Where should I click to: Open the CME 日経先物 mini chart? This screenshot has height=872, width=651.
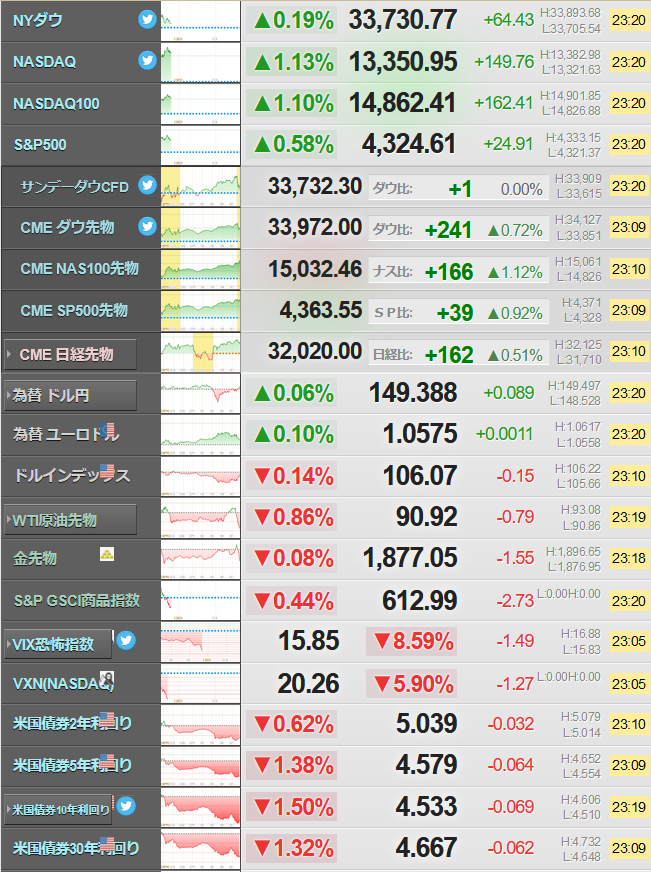201,352
